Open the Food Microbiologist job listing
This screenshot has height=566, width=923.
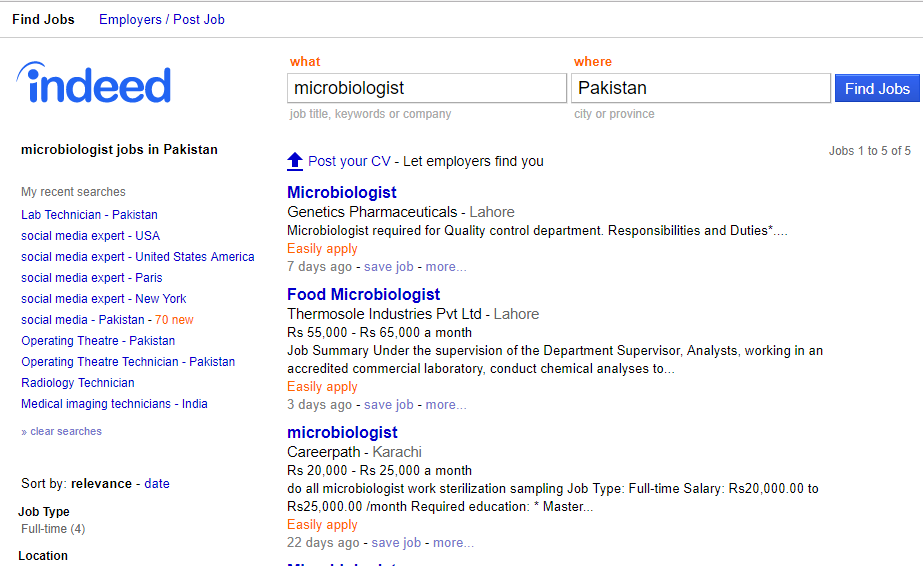click(x=364, y=294)
